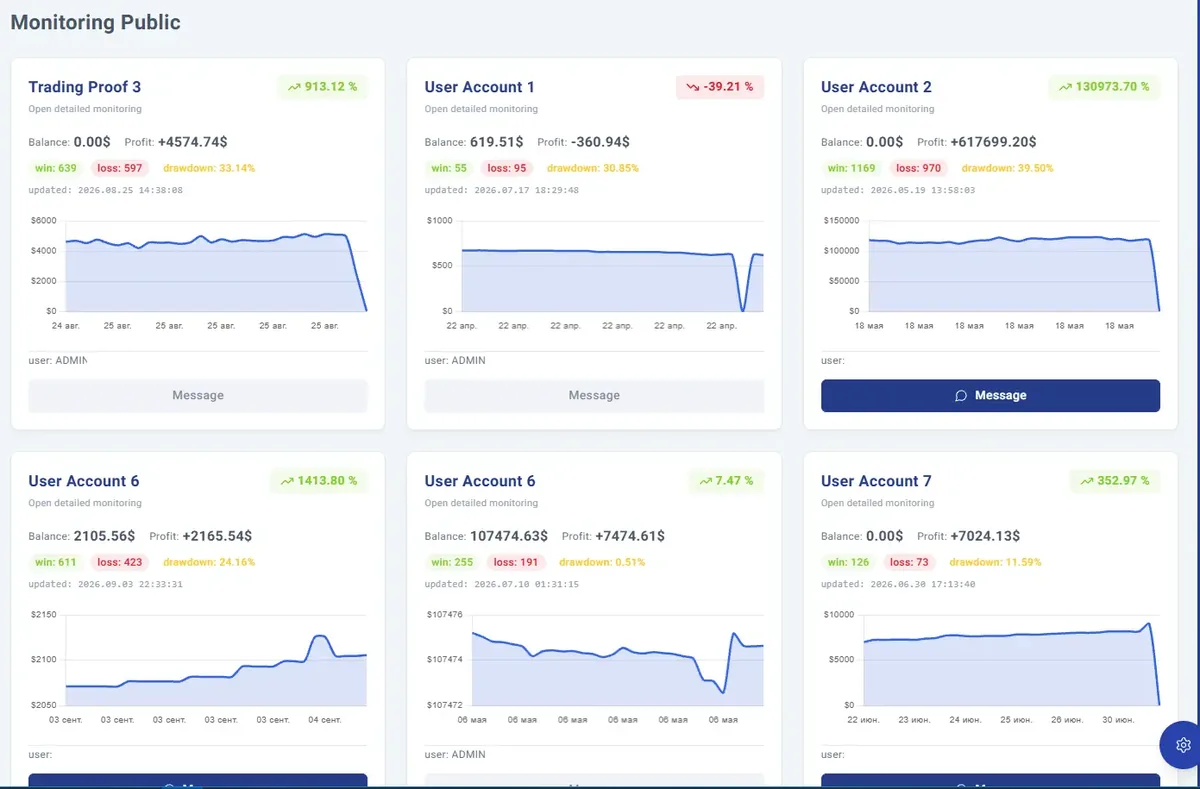Screen dimensions: 1200x789
Task: Click the profit value +4574.74$
Action: click(x=194, y=142)
